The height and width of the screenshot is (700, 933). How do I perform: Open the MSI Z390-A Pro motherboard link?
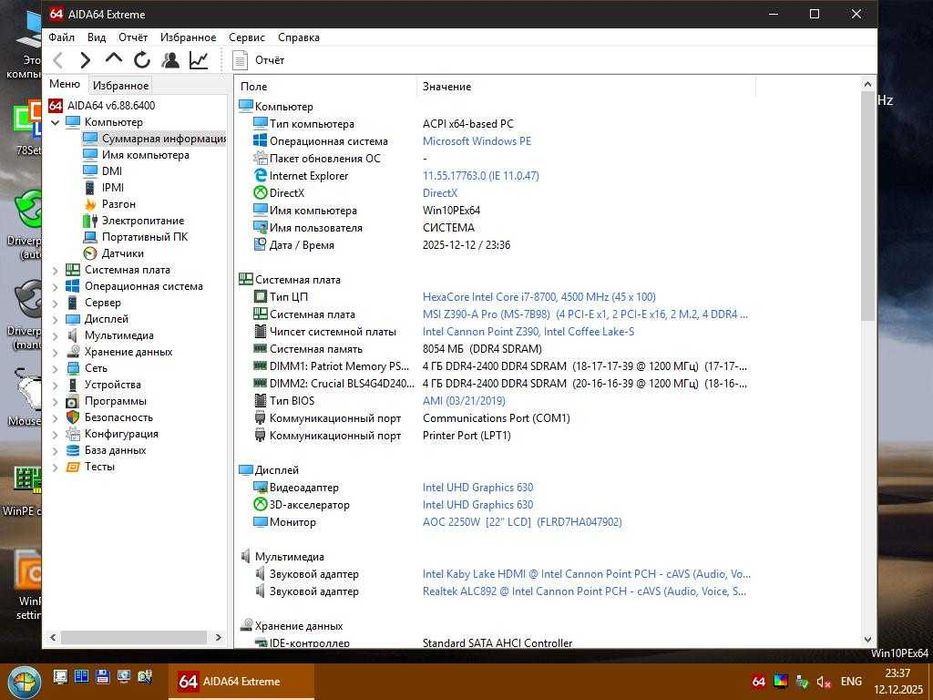(586, 314)
